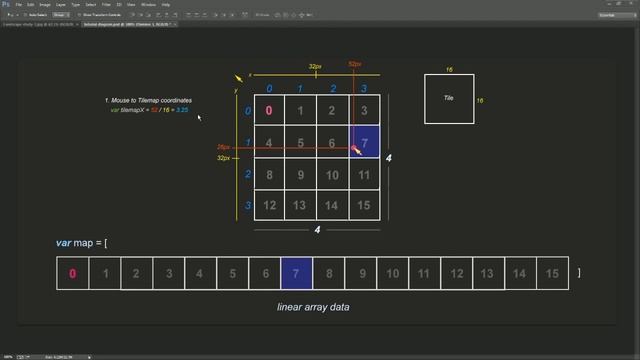The height and width of the screenshot is (360, 640).
Task: Click cell 15 in the linear array
Action: pyautogui.click(x=552, y=273)
